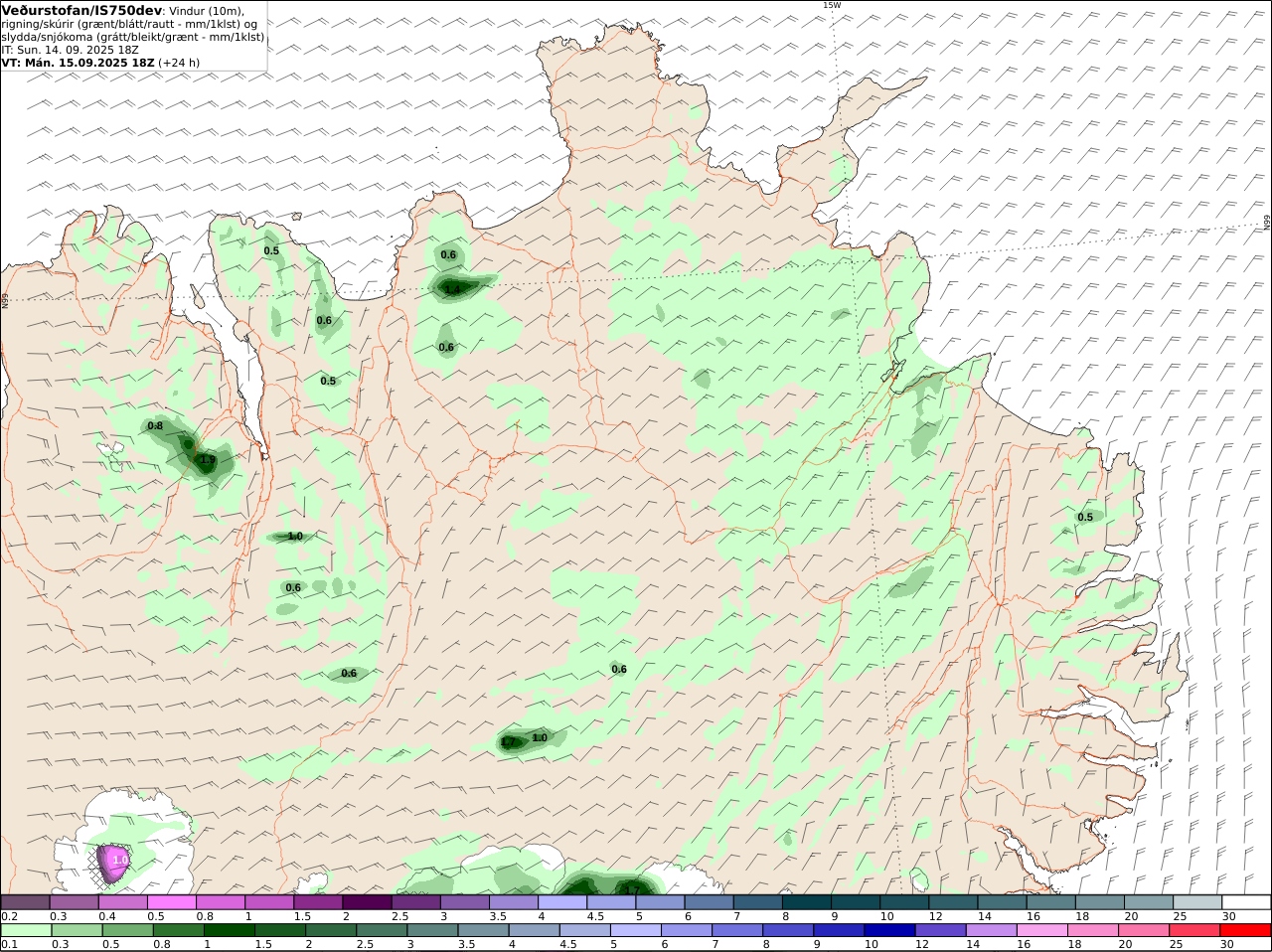Click the white swatch after 30 in the top legend row
The width and height of the screenshot is (1272, 952).
[1246, 901]
